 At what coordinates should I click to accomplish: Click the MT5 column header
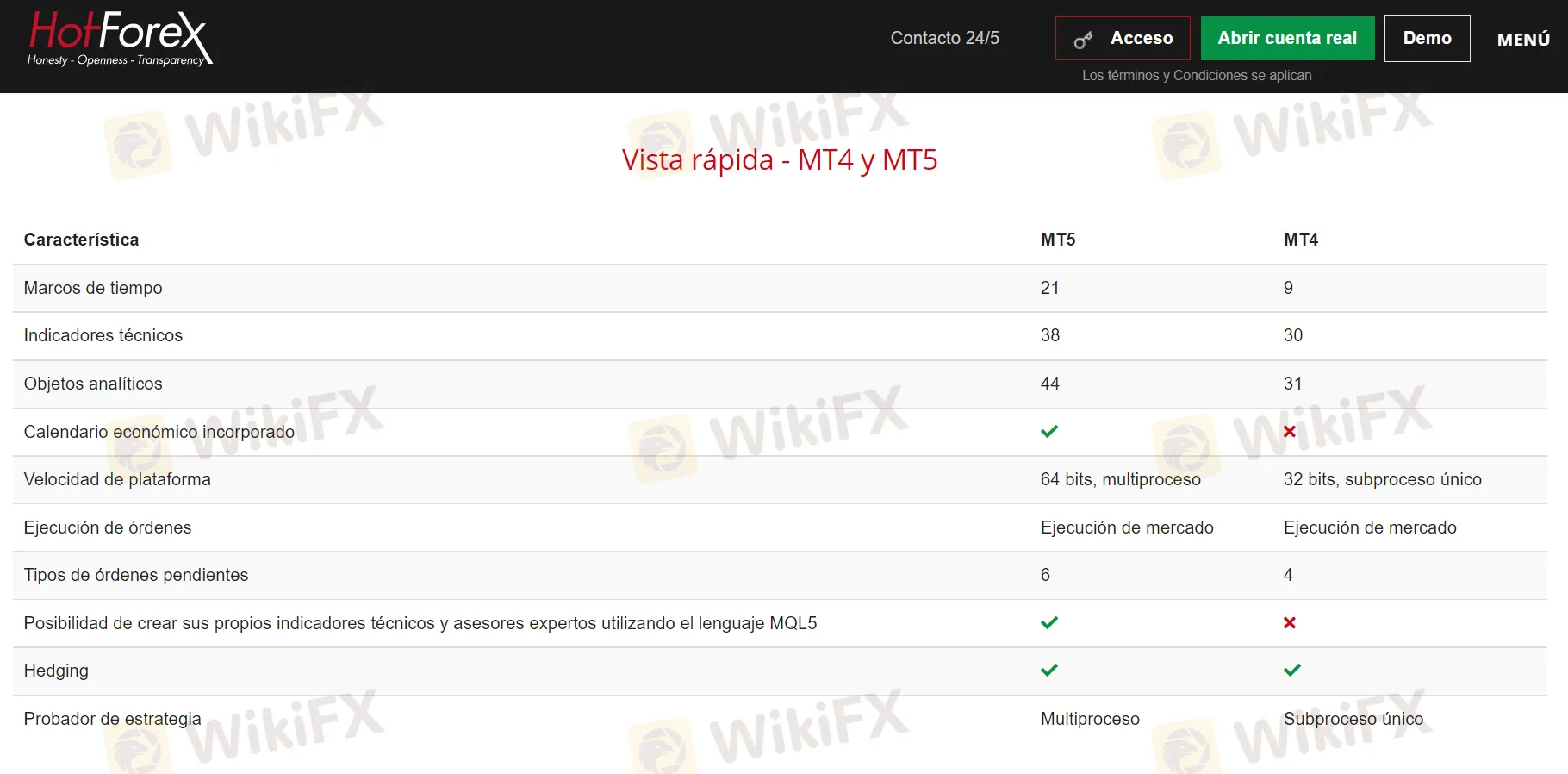(1058, 240)
